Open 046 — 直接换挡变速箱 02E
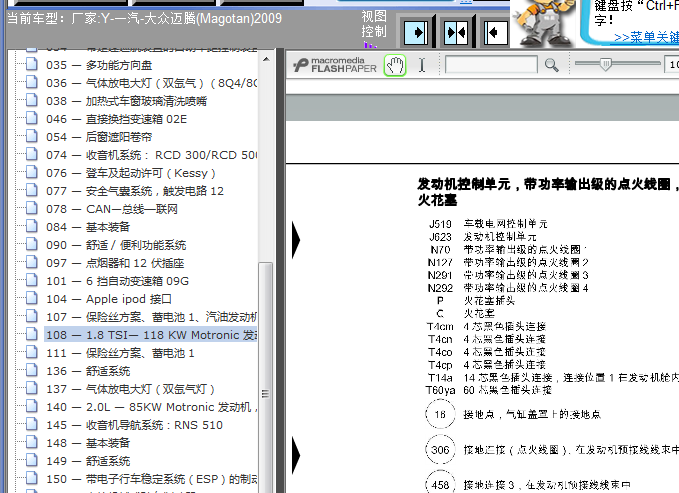 (116, 119)
